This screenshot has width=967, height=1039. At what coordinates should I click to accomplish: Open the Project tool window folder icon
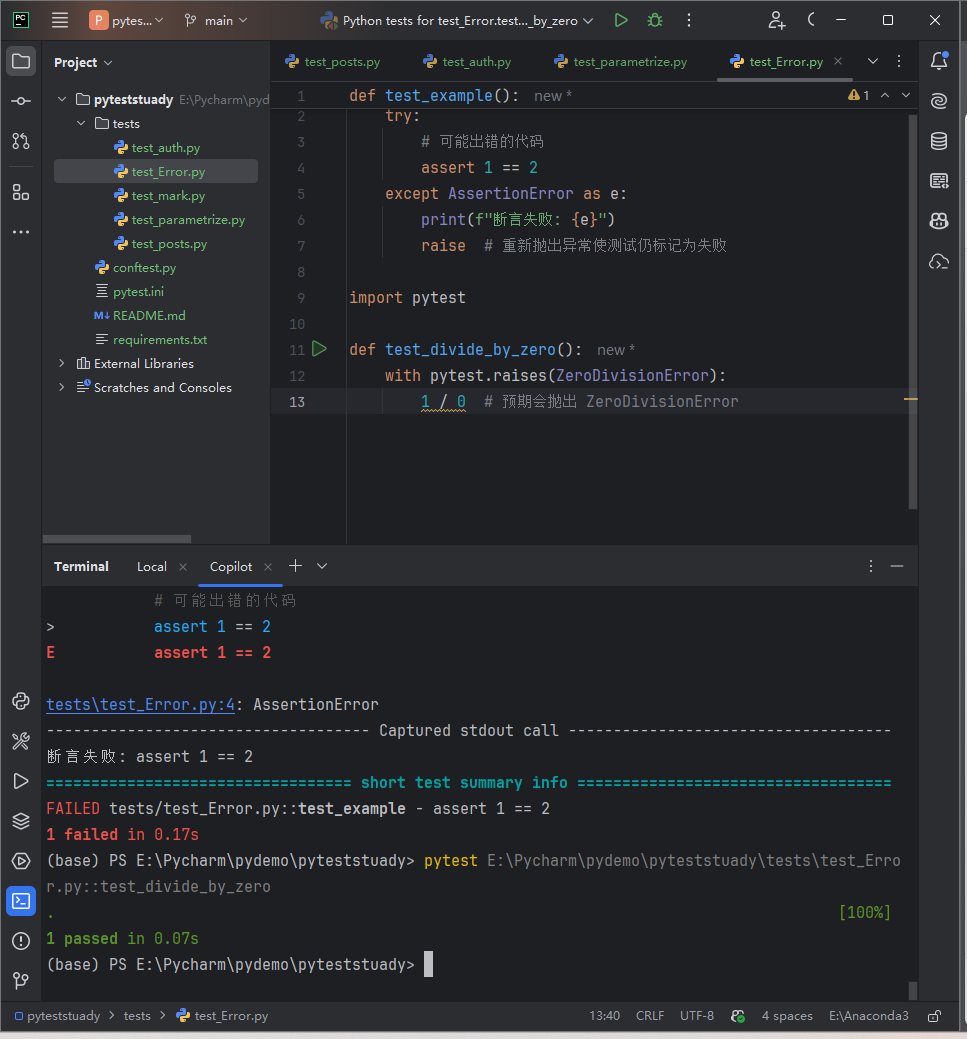coord(21,62)
